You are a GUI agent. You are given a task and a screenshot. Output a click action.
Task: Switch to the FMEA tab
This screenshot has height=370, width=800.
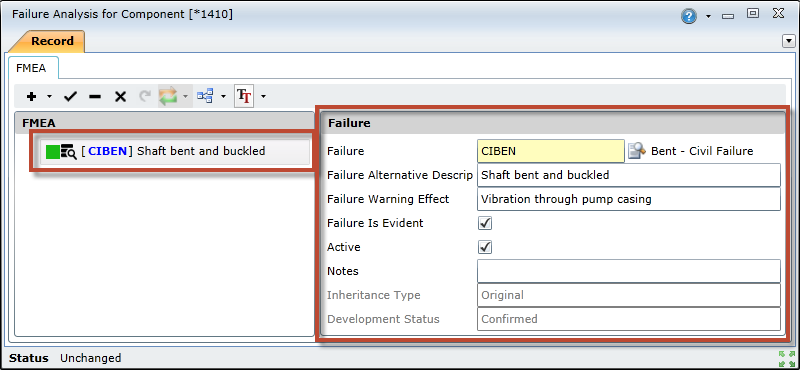coord(31,67)
